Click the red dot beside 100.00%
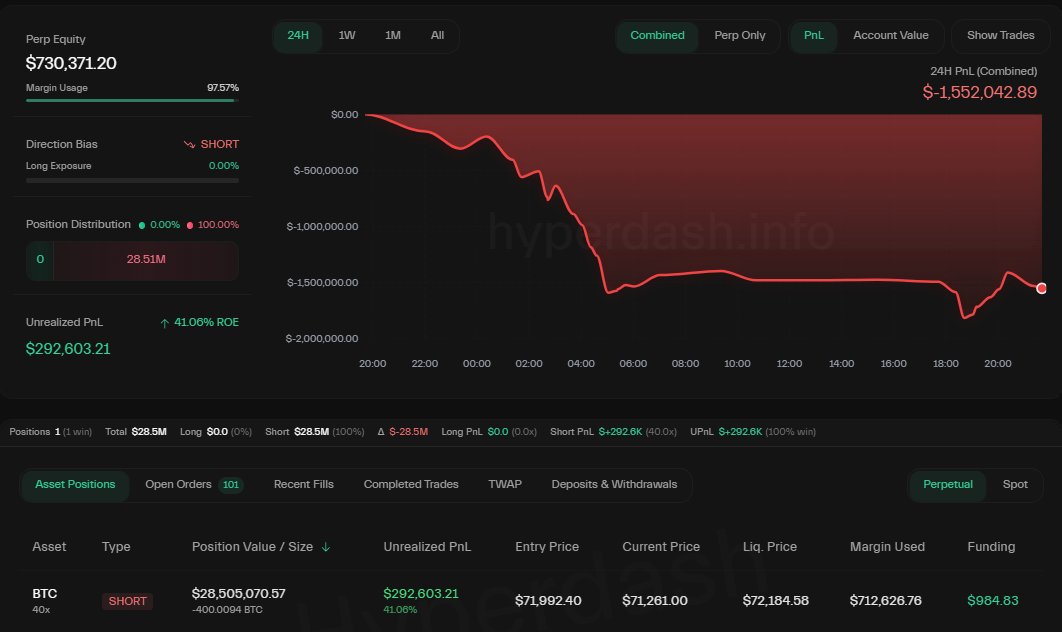 pos(191,225)
